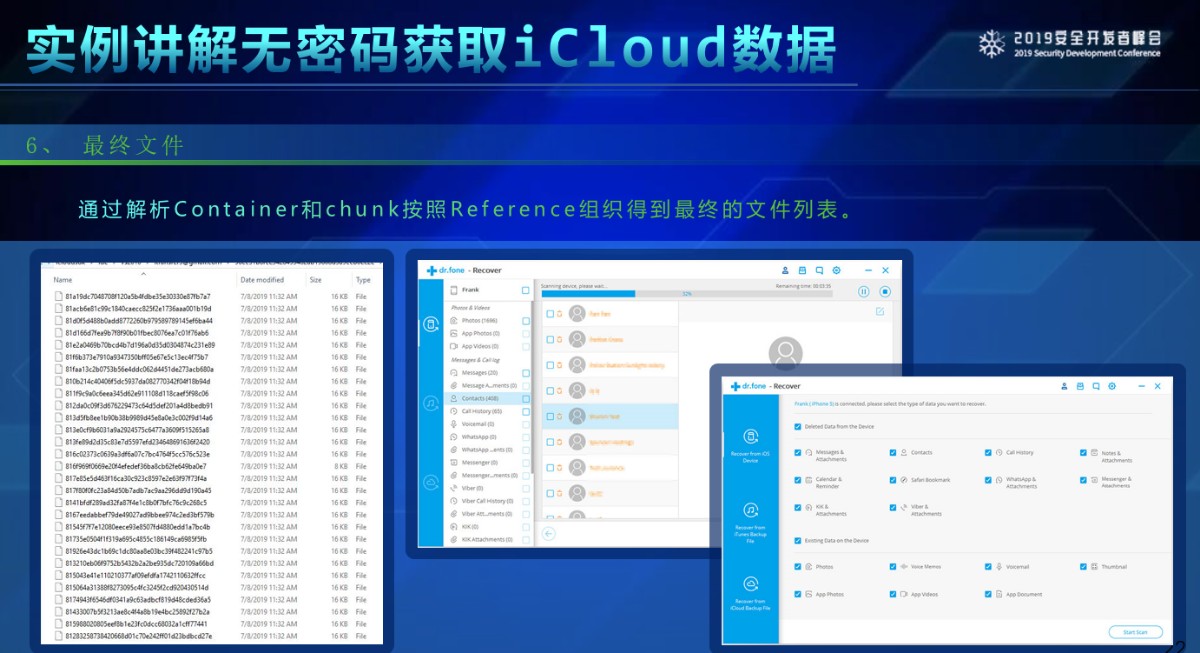
Task: Select the highlighted contact row avatar
Action: [576, 416]
